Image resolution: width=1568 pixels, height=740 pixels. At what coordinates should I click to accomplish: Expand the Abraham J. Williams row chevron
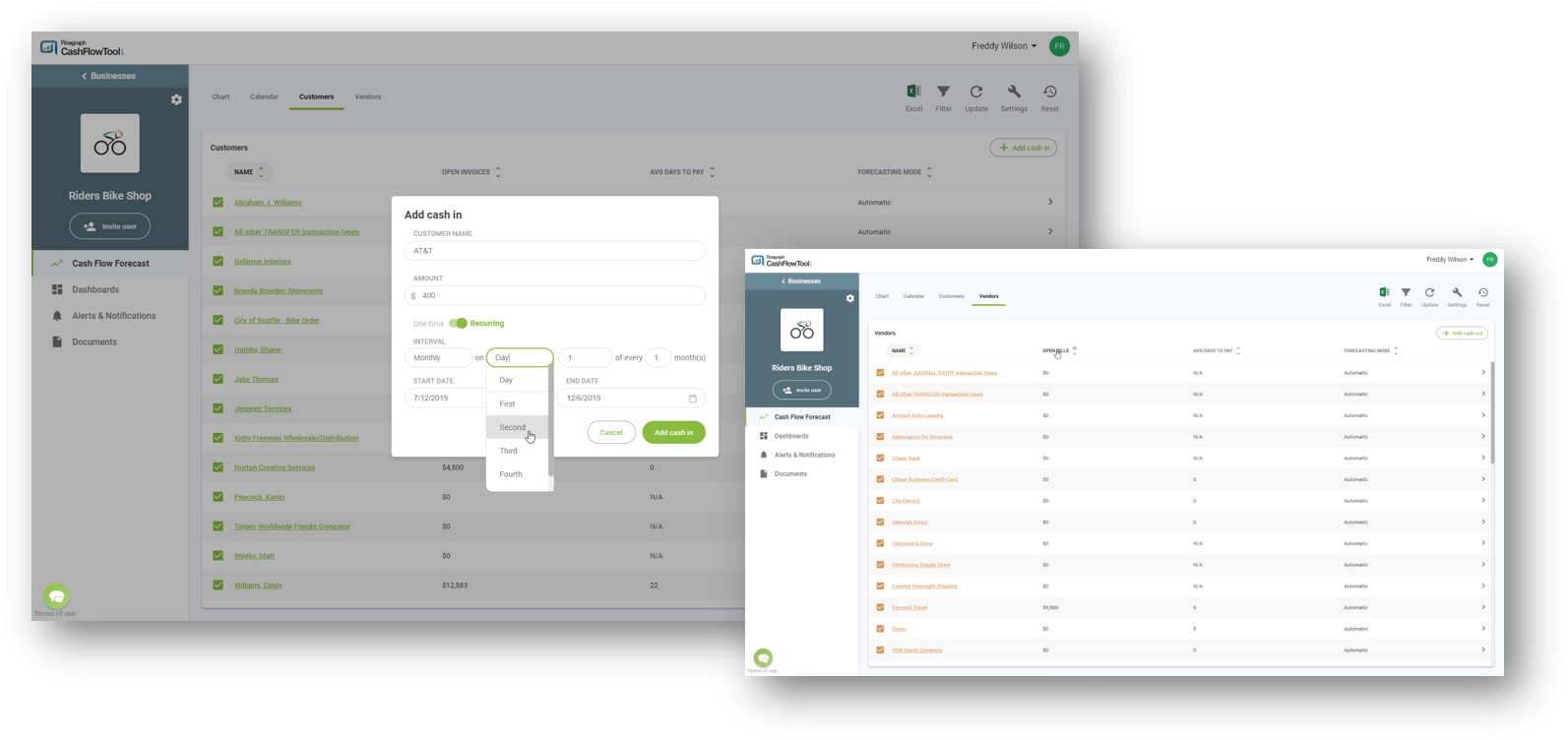click(x=1050, y=202)
